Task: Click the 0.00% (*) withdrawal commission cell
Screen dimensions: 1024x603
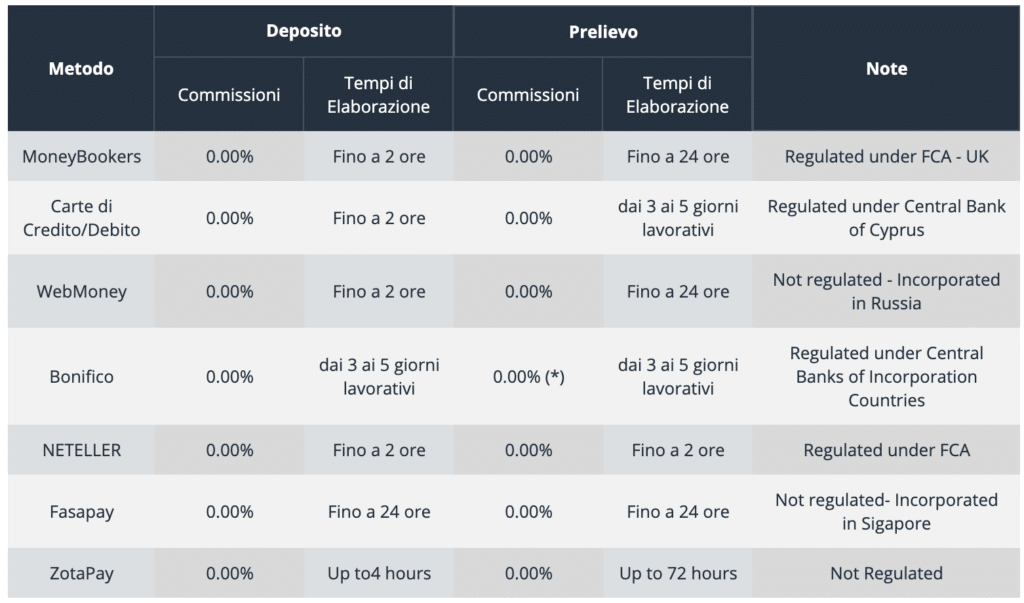Action: pyautogui.click(x=528, y=376)
